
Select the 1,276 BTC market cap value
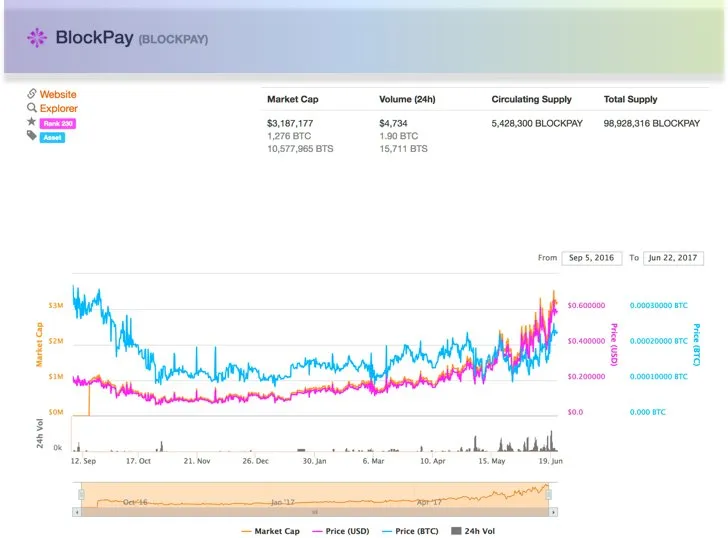pos(289,136)
